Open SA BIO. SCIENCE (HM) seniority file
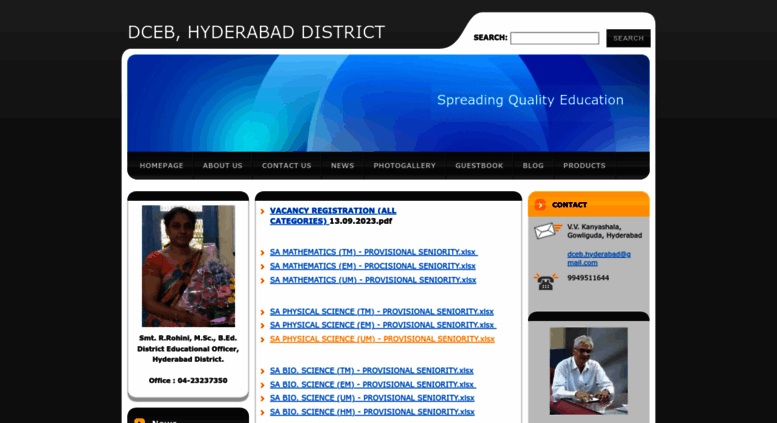 [x=372, y=412]
